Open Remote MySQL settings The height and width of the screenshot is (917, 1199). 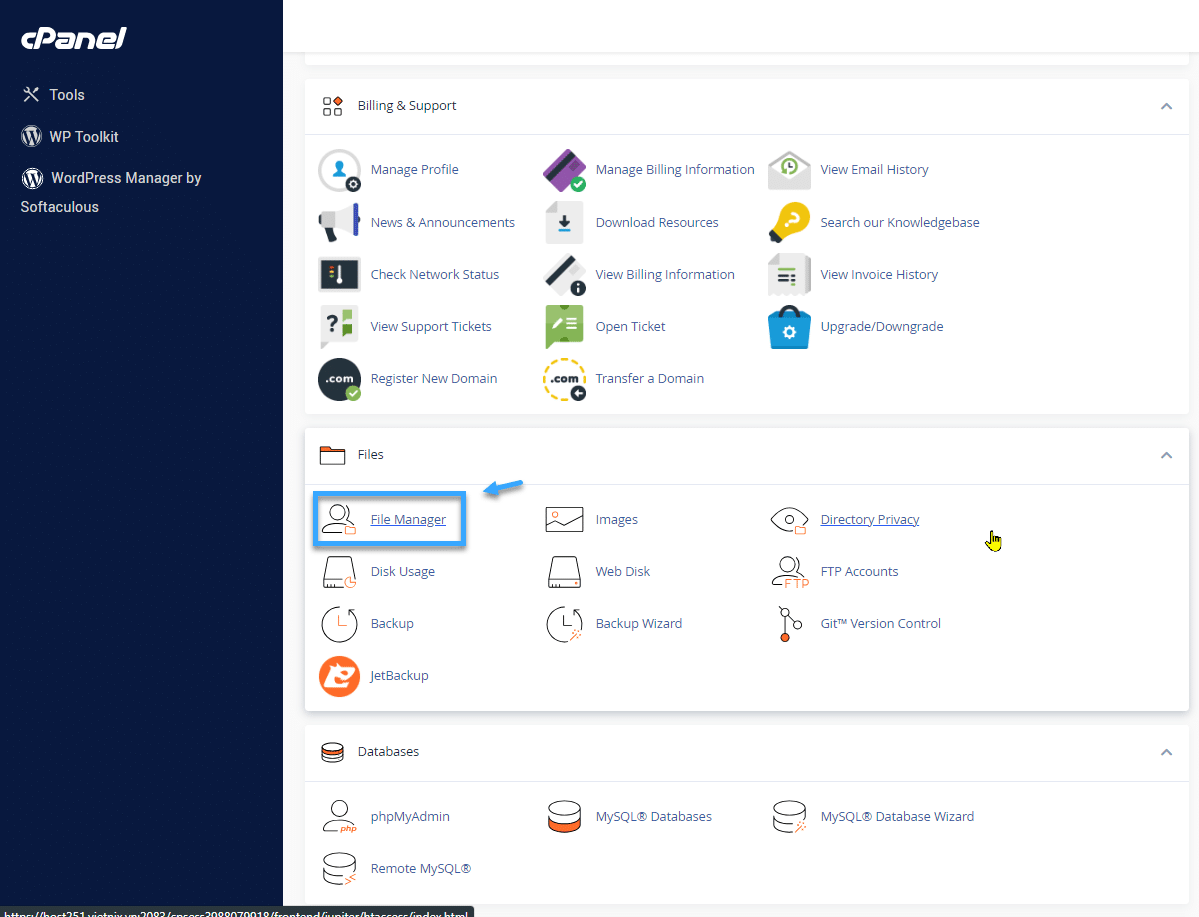(x=422, y=868)
